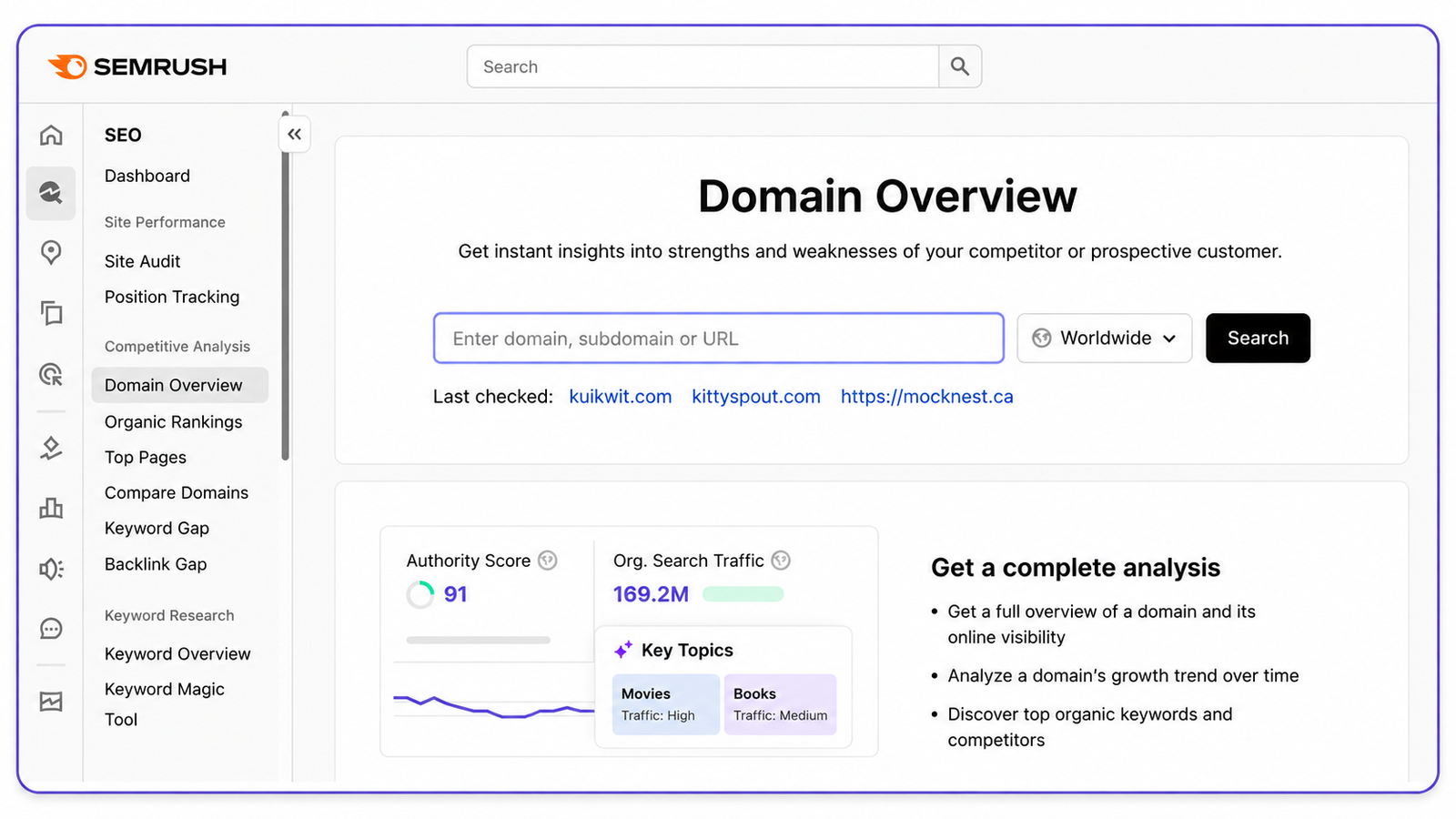Open the Home icon in left rail
1456x819 pixels.
click(51, 136)
